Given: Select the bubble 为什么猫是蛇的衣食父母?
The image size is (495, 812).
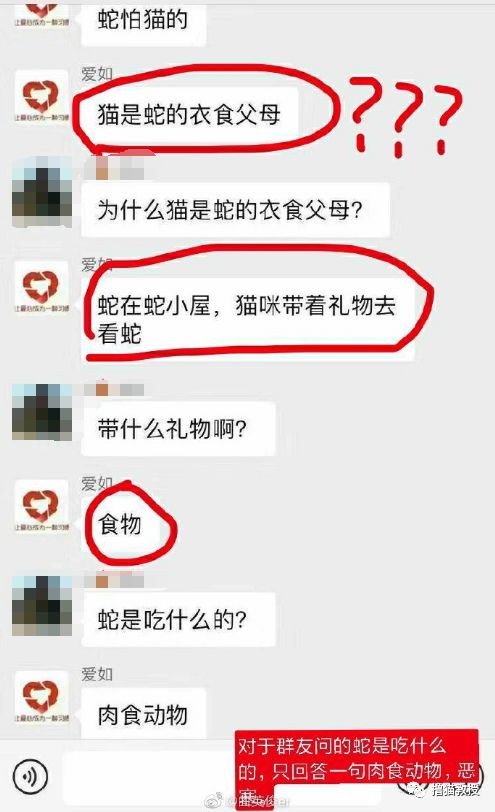Looking at the screenshot, I should (x=236, y=210).
